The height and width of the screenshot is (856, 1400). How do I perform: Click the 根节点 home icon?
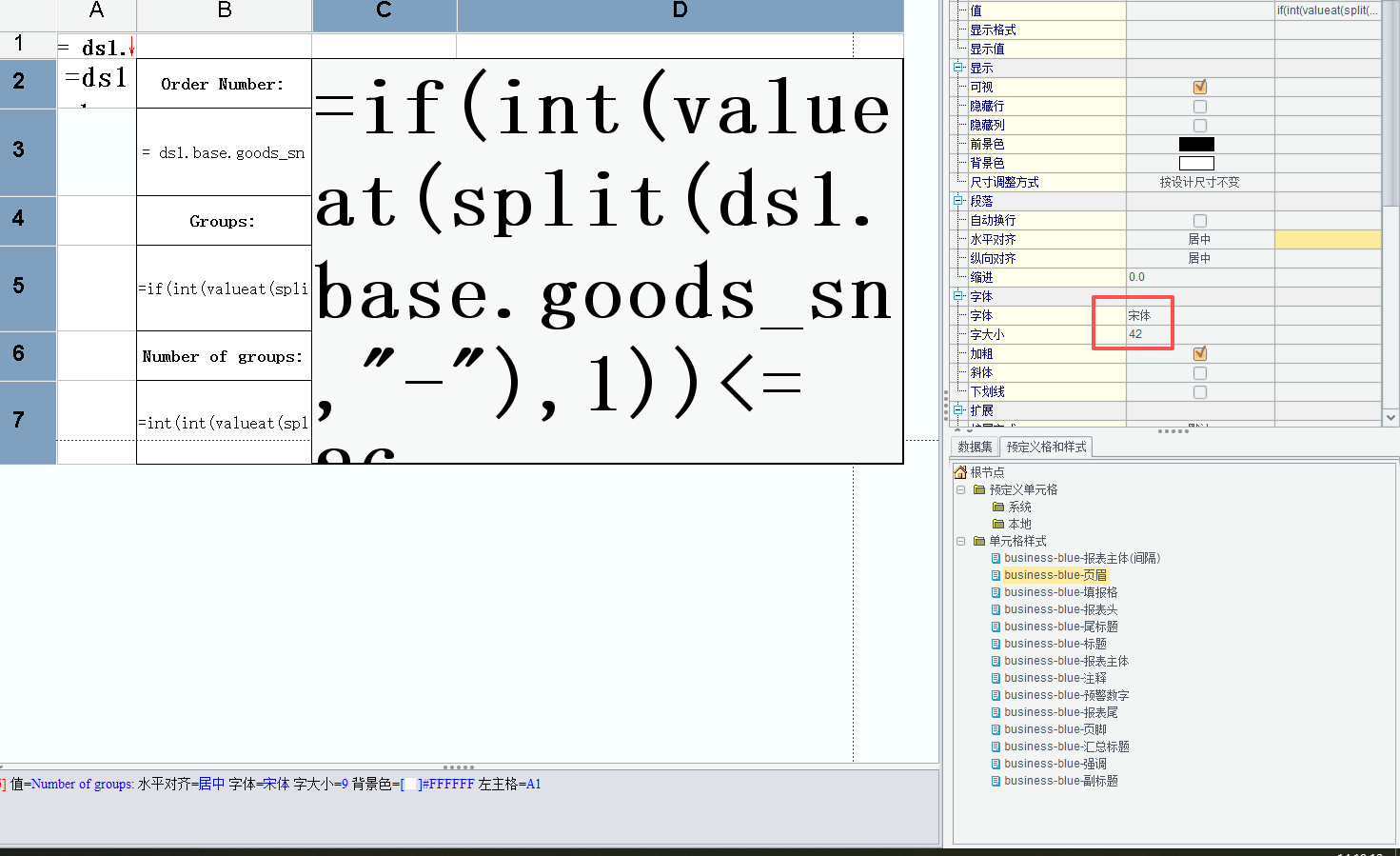[x=960, y=472]
